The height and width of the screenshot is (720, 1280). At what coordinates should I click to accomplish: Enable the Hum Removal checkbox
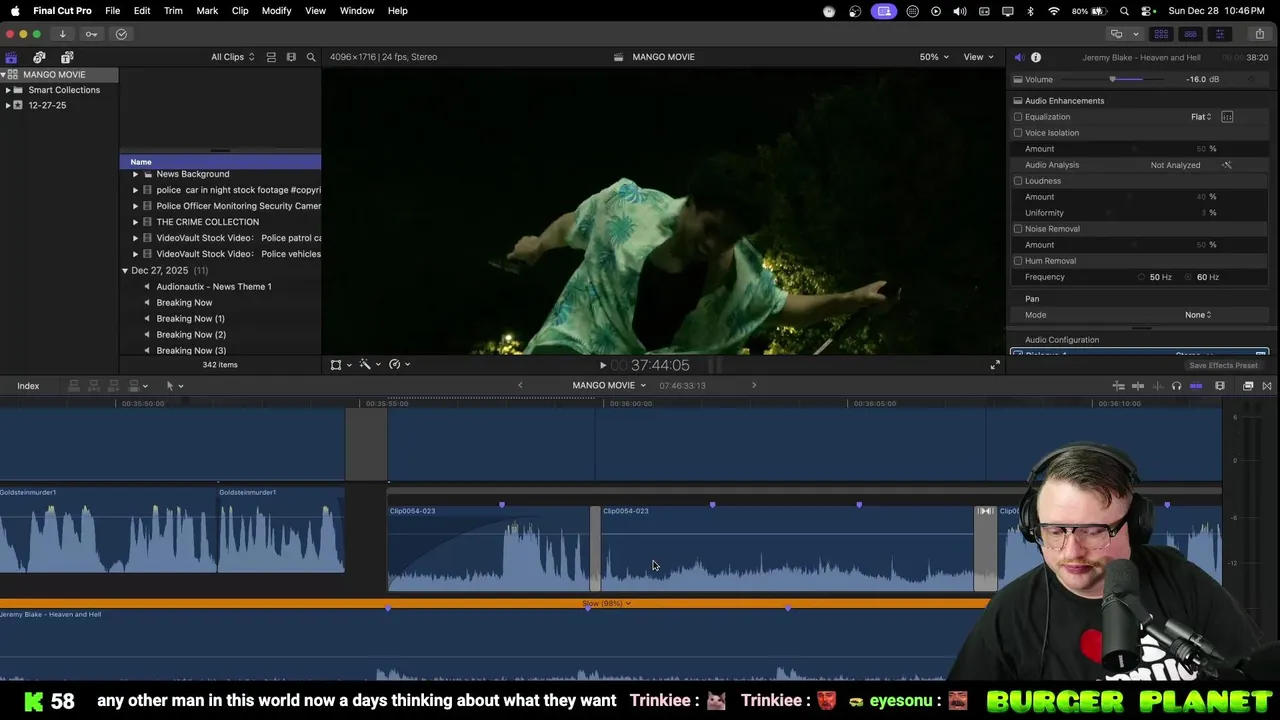point(1018,261)
